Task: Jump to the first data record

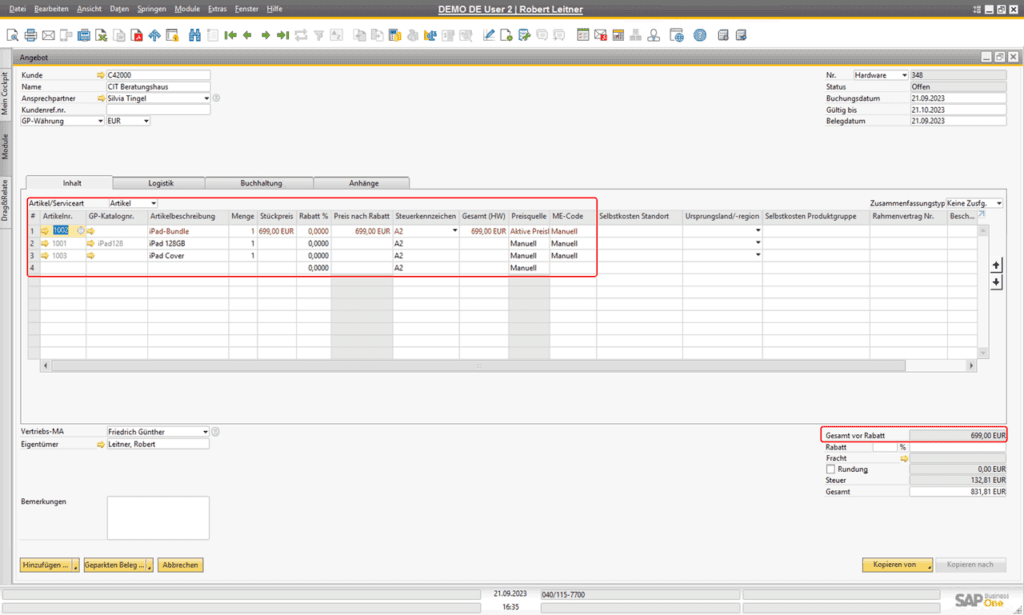Action: (230, 35)
